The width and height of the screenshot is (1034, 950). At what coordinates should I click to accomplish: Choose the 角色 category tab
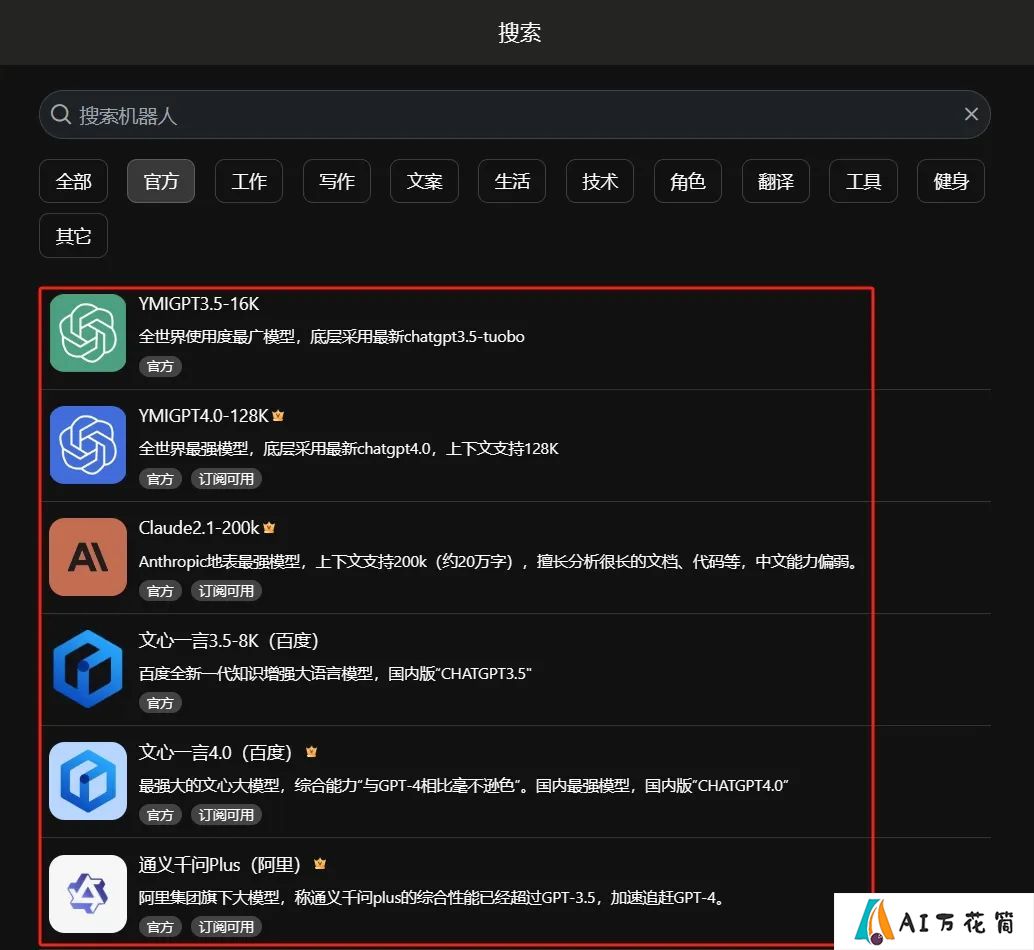(x=687, y=181)
